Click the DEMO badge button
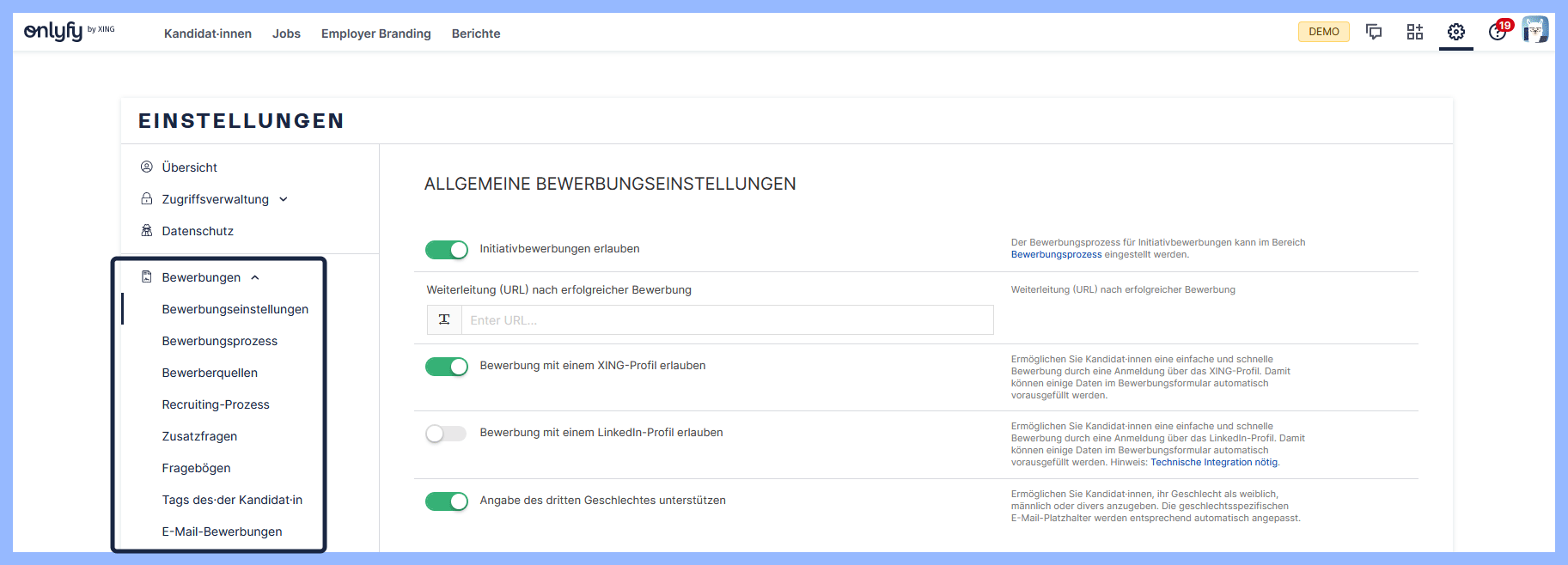1568x565 pixels. point(1324,32)
